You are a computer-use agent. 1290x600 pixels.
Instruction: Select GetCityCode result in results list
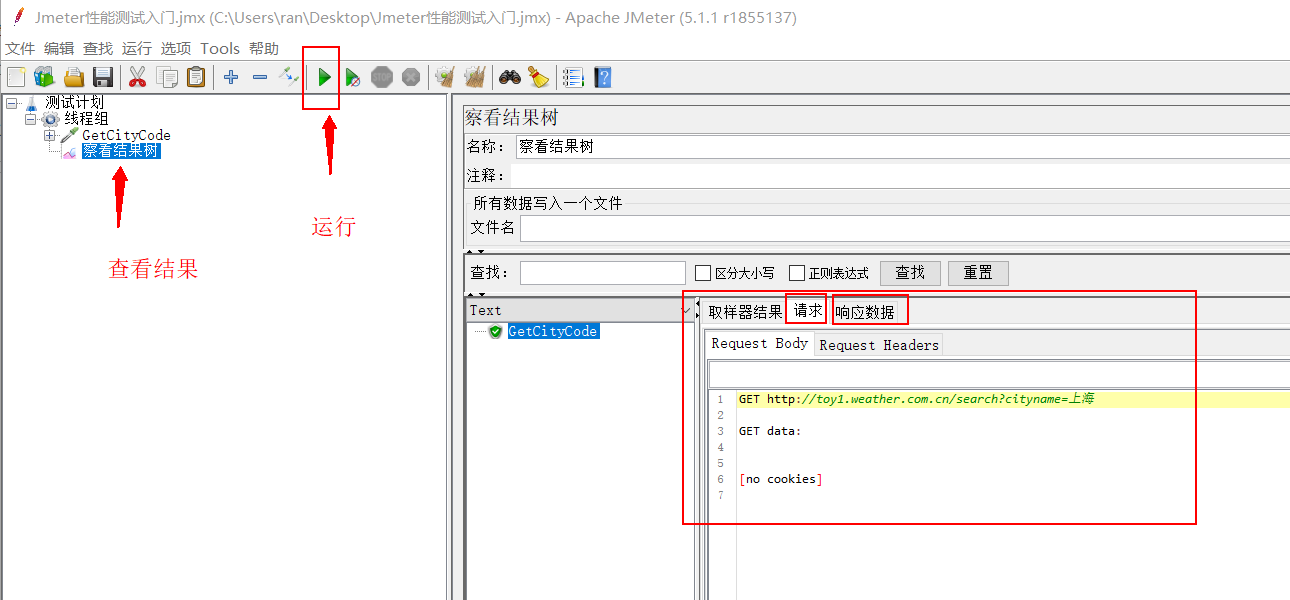pyautogui.click(x=553, y=331)
